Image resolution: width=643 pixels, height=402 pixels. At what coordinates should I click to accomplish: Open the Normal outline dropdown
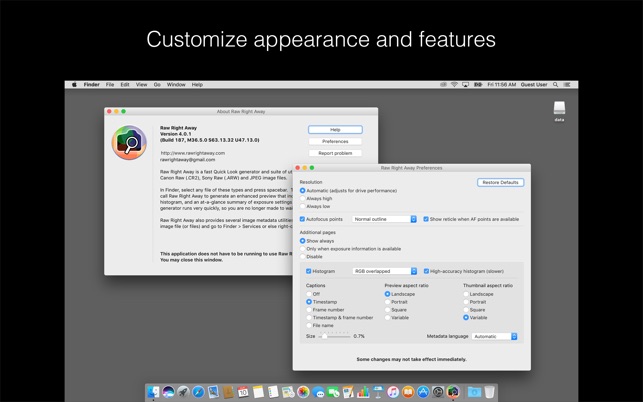pyautogui.click(x=385, y=219)
